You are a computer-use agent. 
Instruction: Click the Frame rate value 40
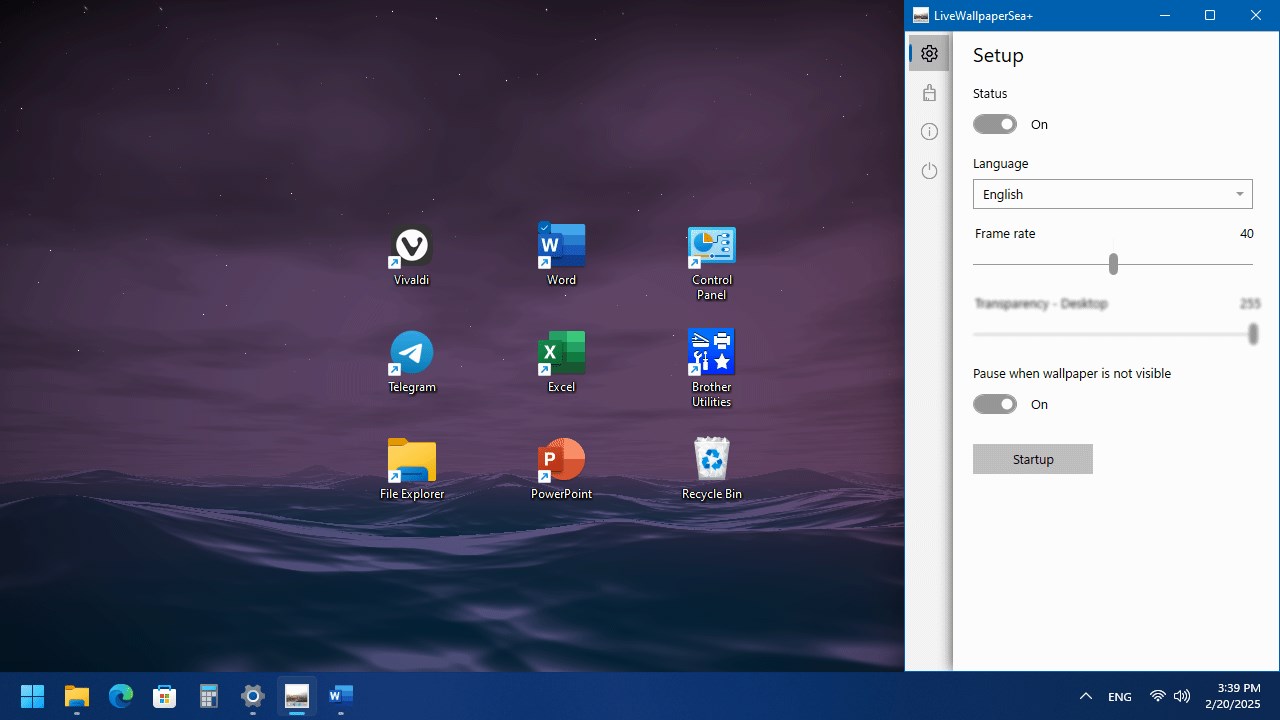(x=1246, y=234)
